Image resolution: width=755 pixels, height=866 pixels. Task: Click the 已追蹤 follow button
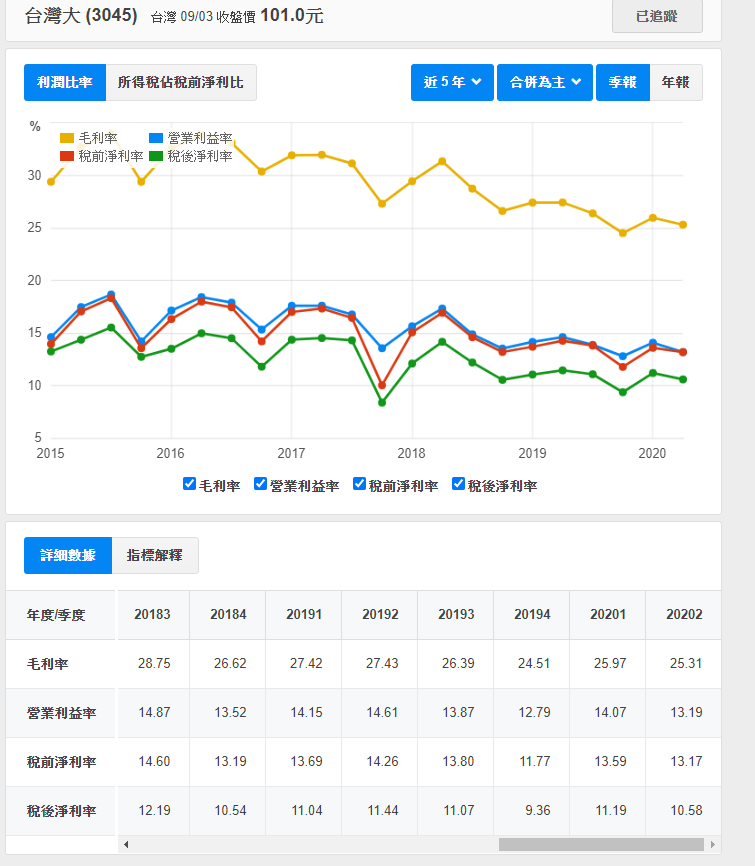[657, 16]
